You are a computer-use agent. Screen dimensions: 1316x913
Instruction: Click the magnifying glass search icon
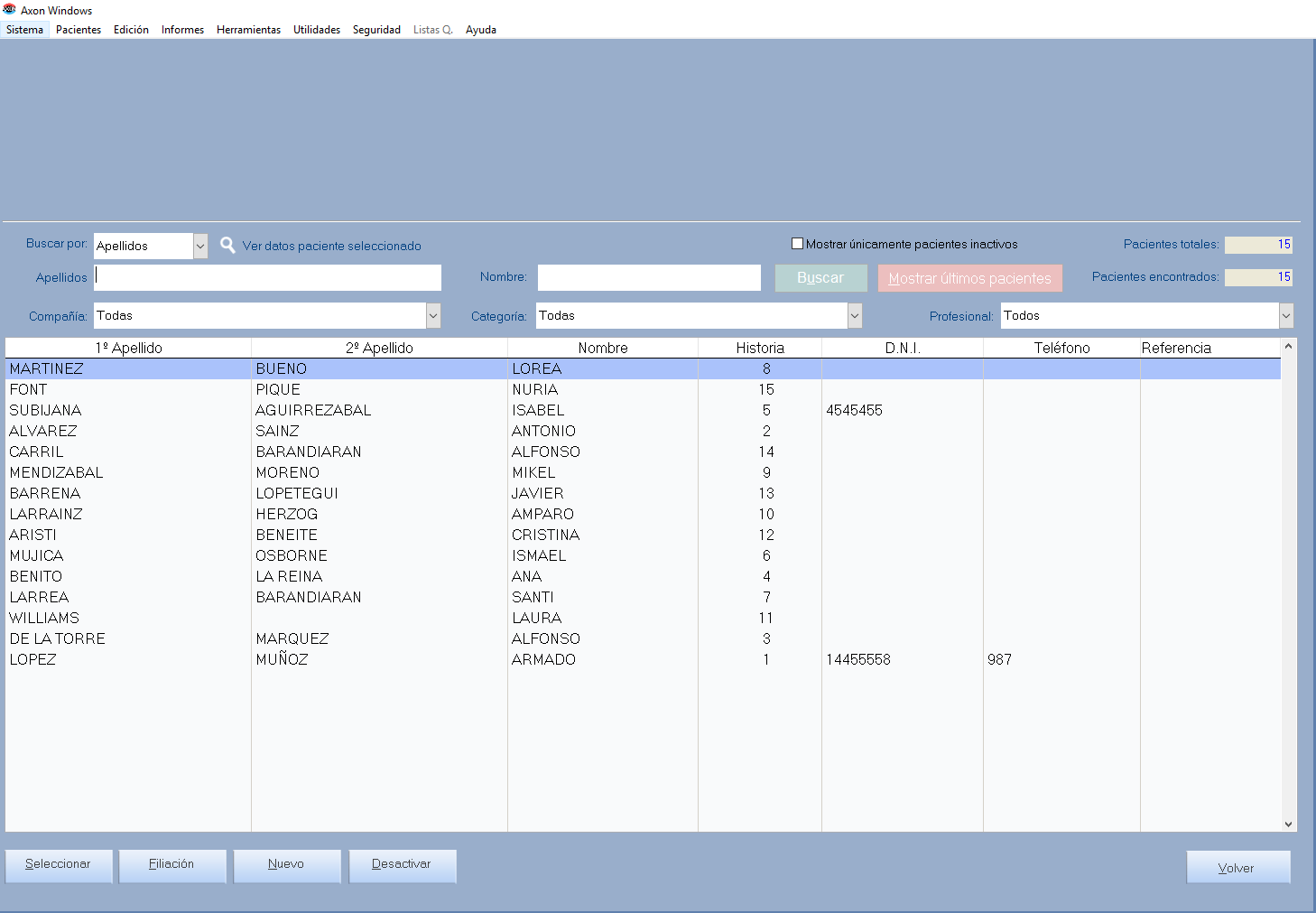tap(227, 245)
